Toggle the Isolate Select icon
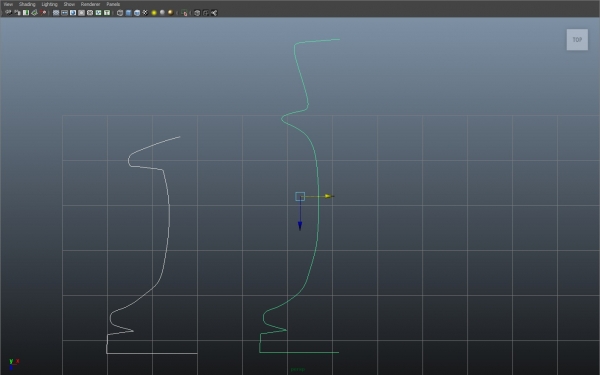The height and width of the screenshot is (375, 600). pos(184,13)
